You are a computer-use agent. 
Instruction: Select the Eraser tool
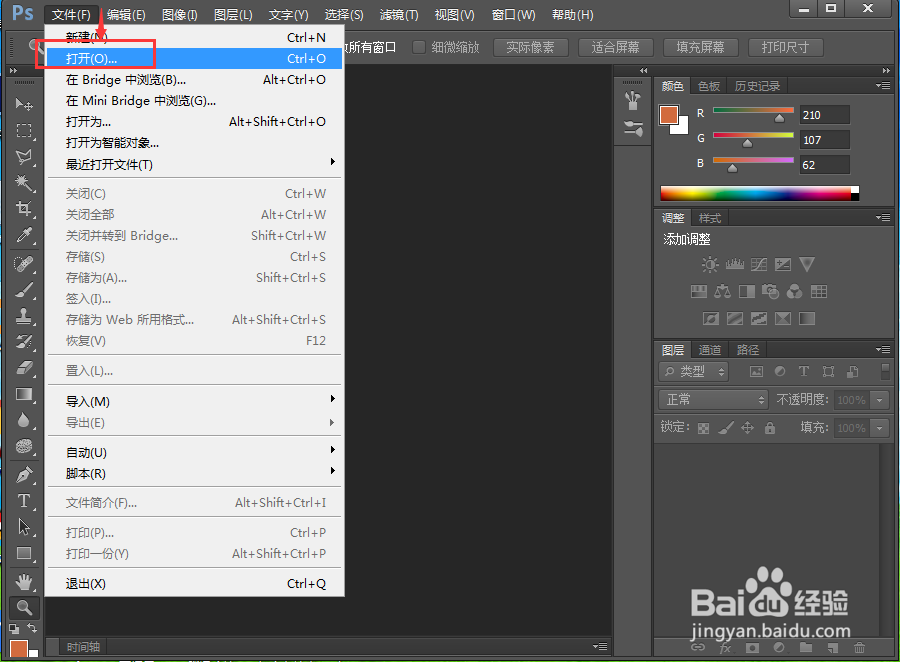point(24,367)
